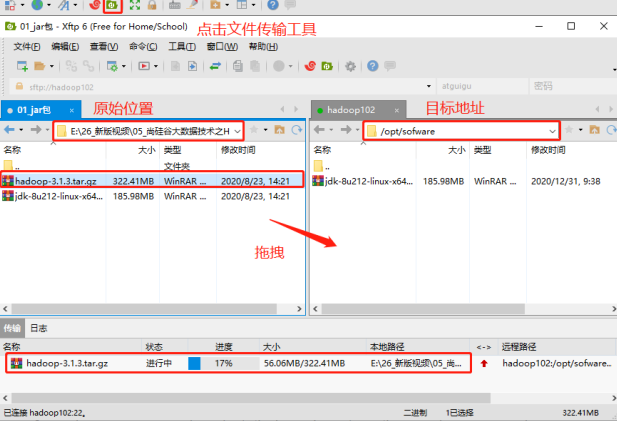Viewport: 617px width, 421px height.
Task: Open the 文件(F) menu
Action: 27,47
